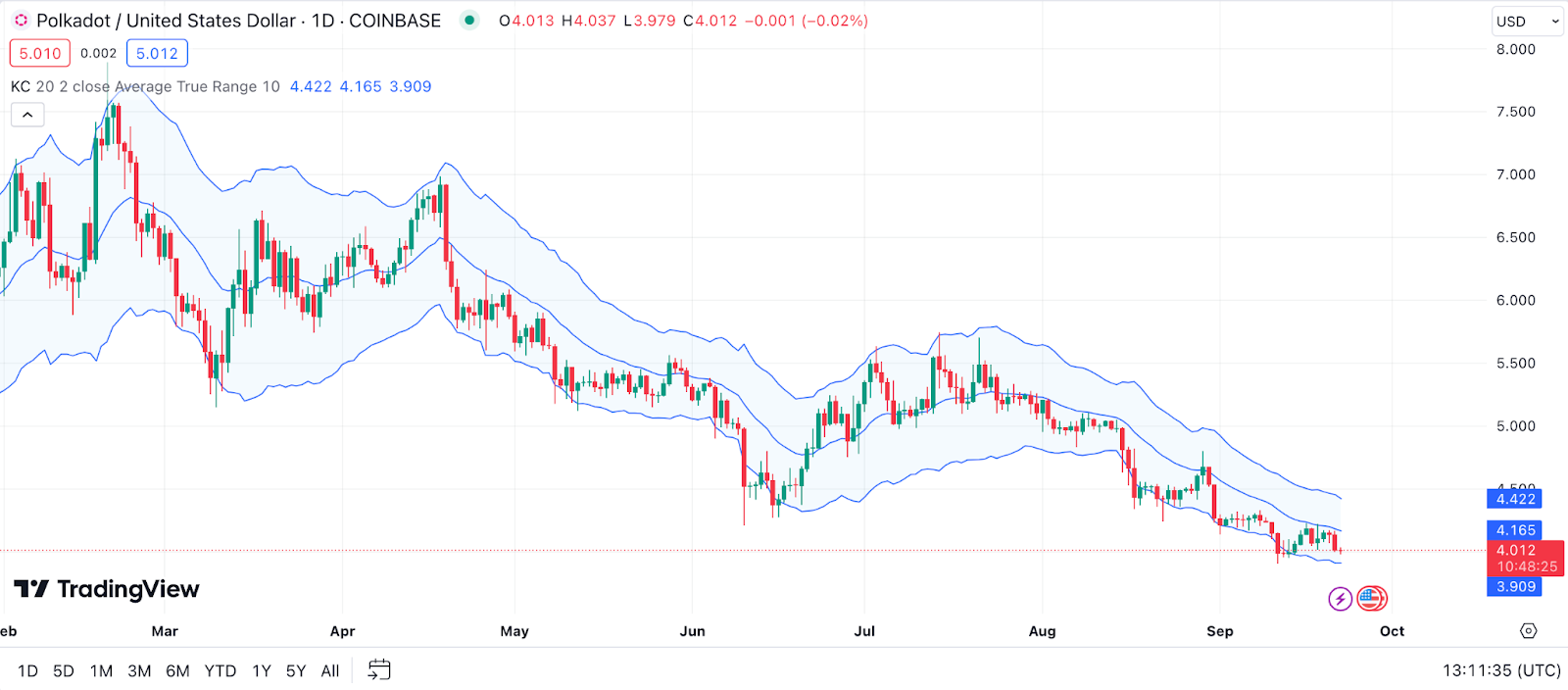Screen dimensions: 1568x690
Task: Click the Aug label on time axis
Action: coord(1043,631)
